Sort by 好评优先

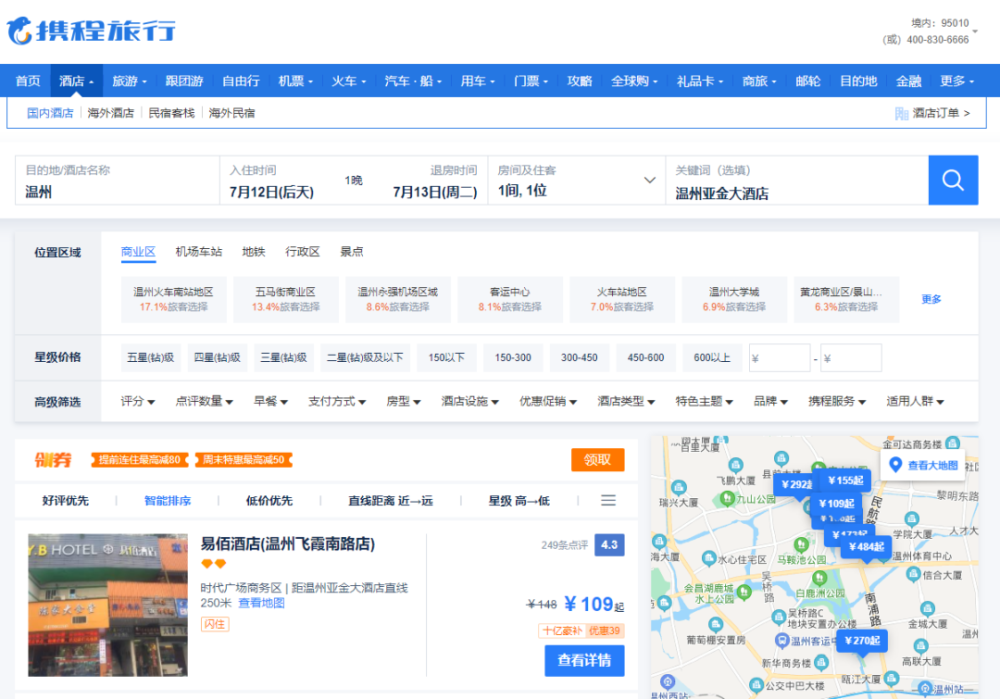[65, 501]
